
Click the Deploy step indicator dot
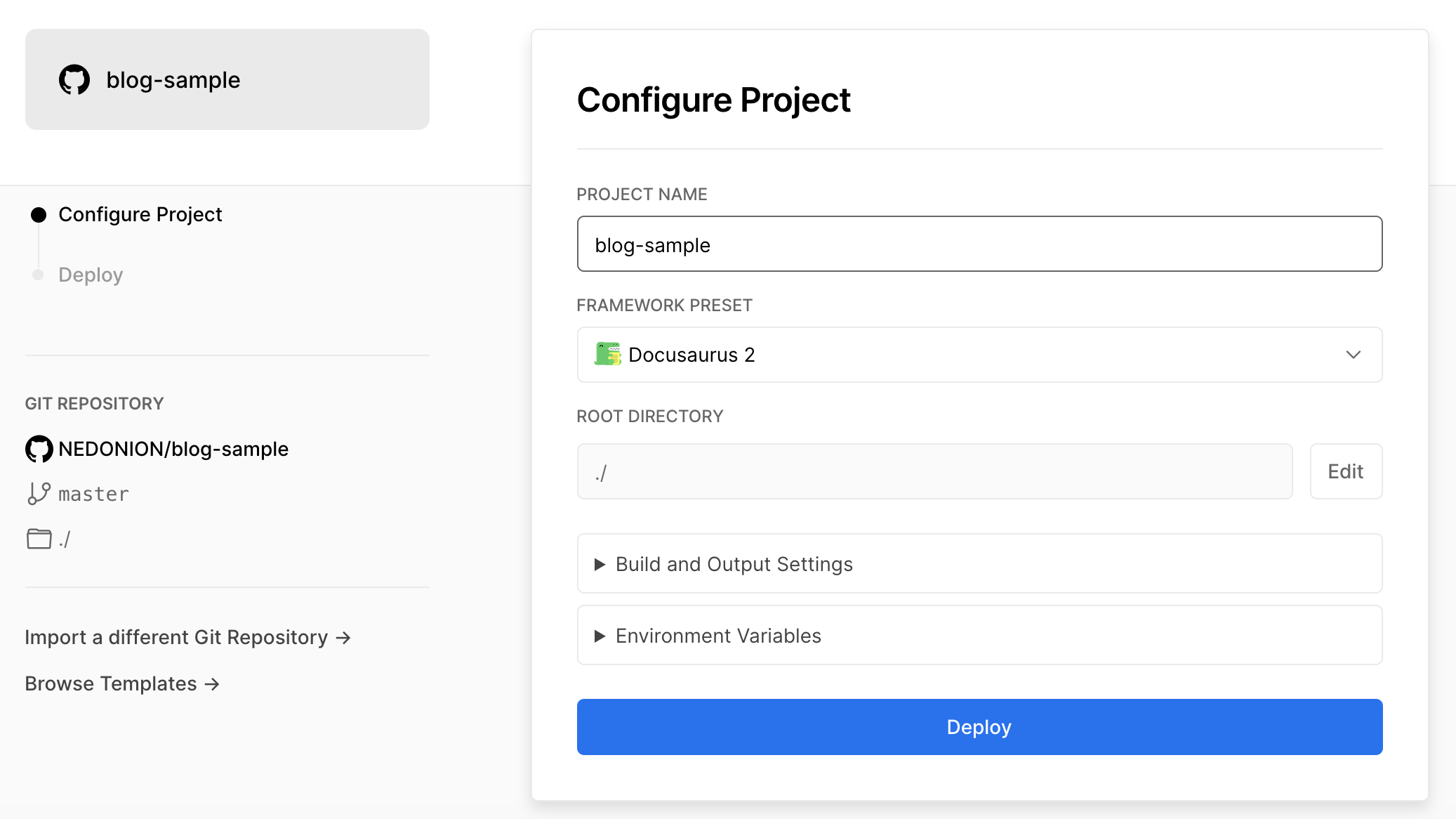point(37,274)
